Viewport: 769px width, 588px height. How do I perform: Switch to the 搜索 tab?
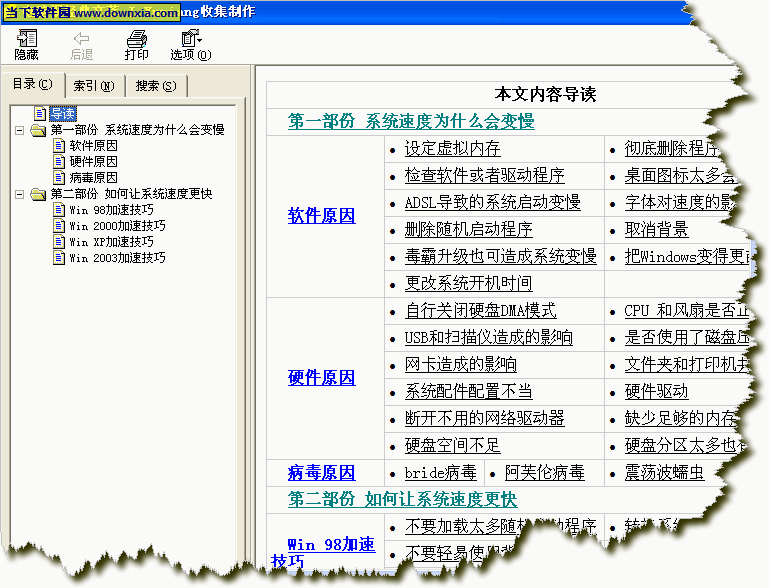point(155,86)
